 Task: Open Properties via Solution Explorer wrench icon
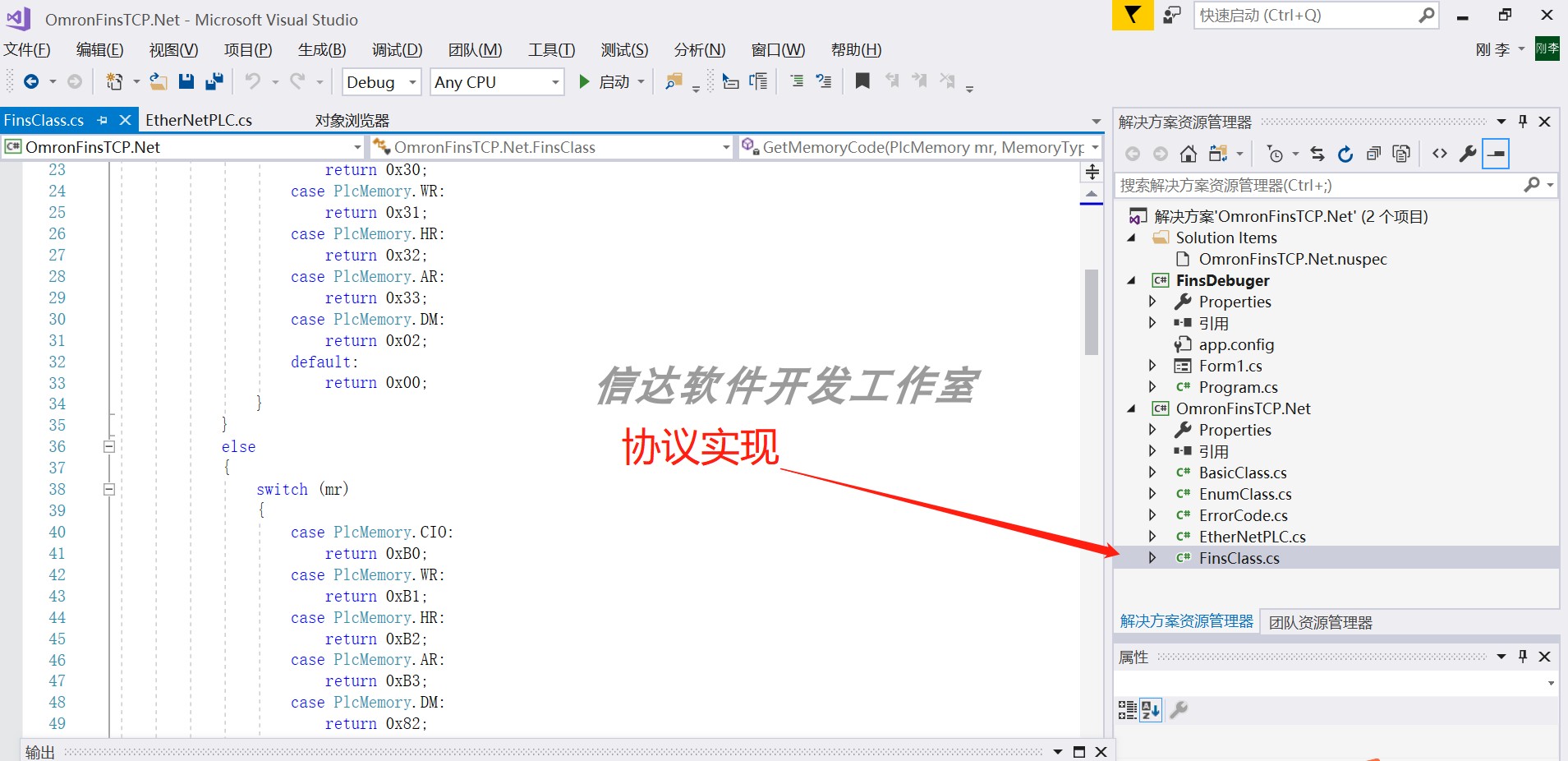1468,154
